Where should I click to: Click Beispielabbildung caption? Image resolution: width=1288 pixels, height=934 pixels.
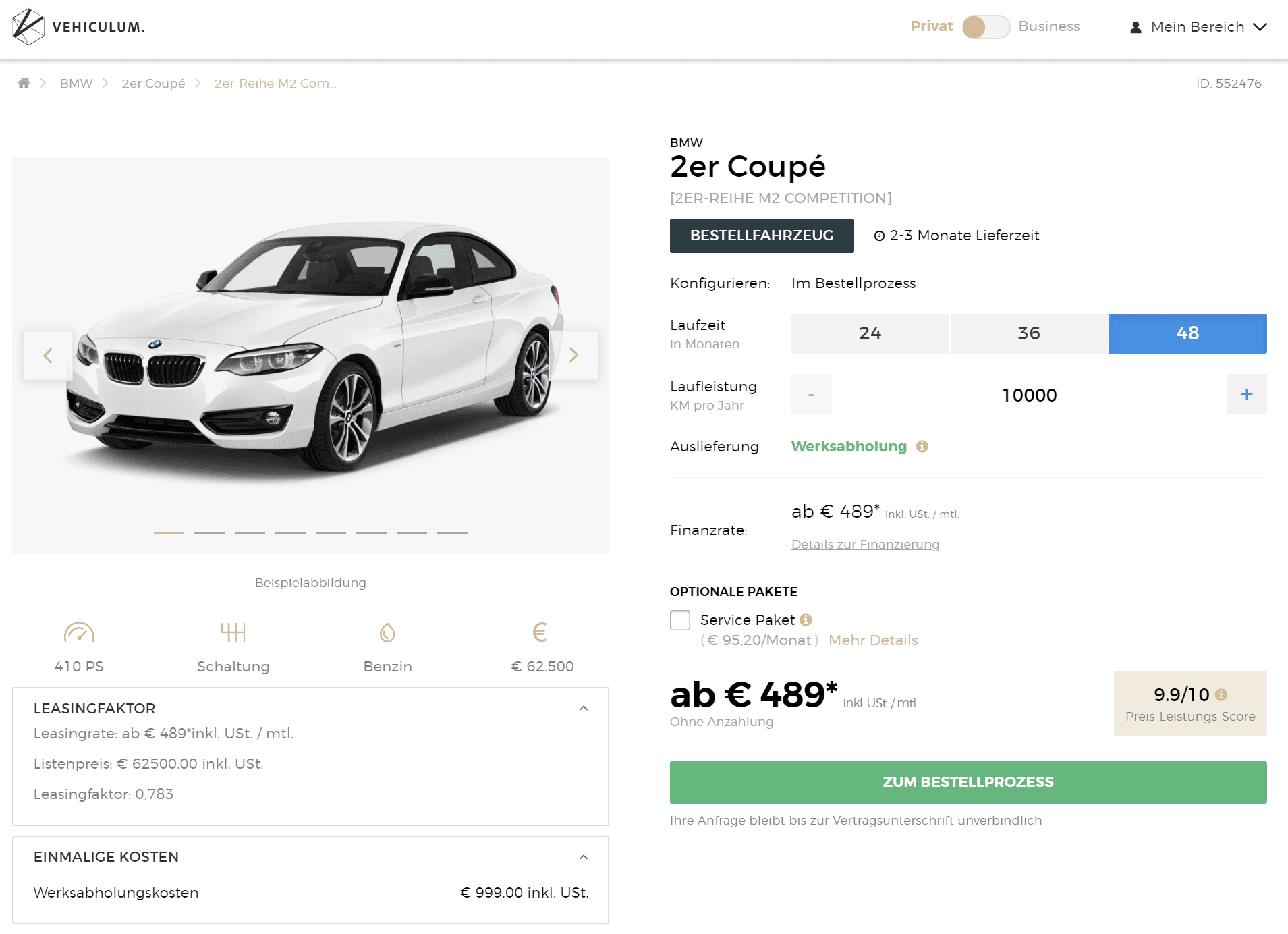tap(310, 582)
